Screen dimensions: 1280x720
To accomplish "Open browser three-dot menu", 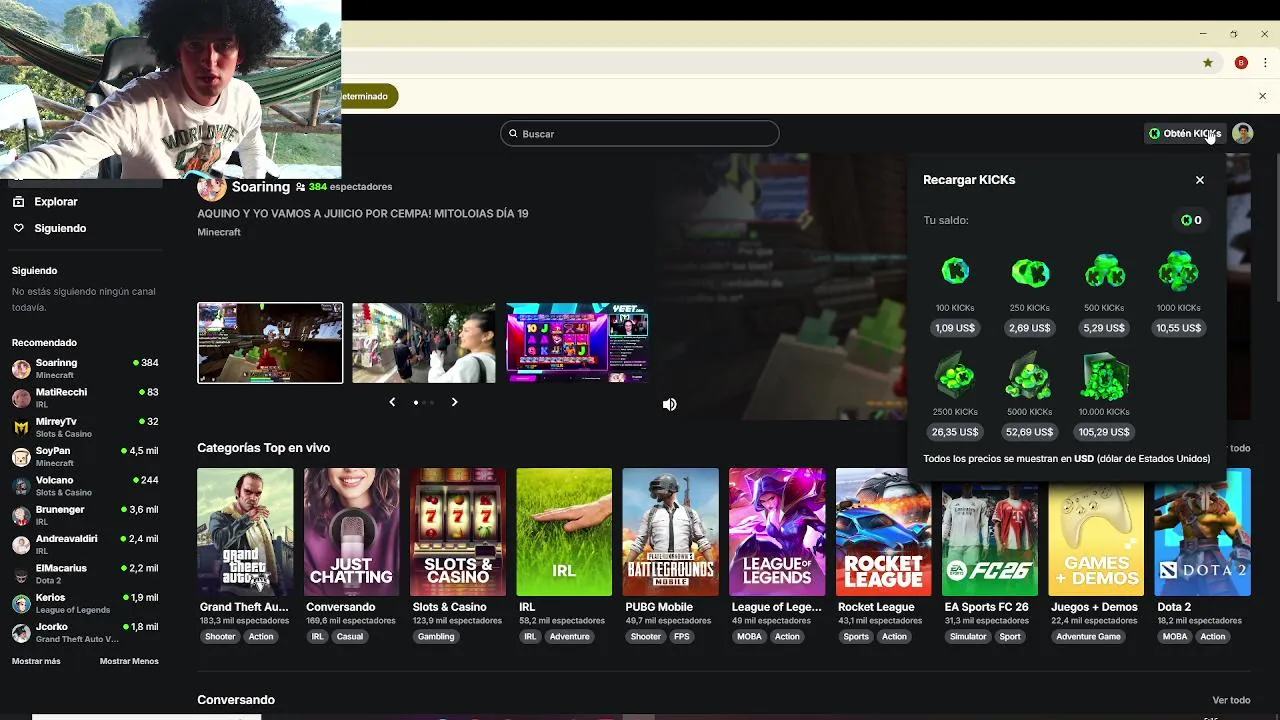I will [x=1266, y=63].
